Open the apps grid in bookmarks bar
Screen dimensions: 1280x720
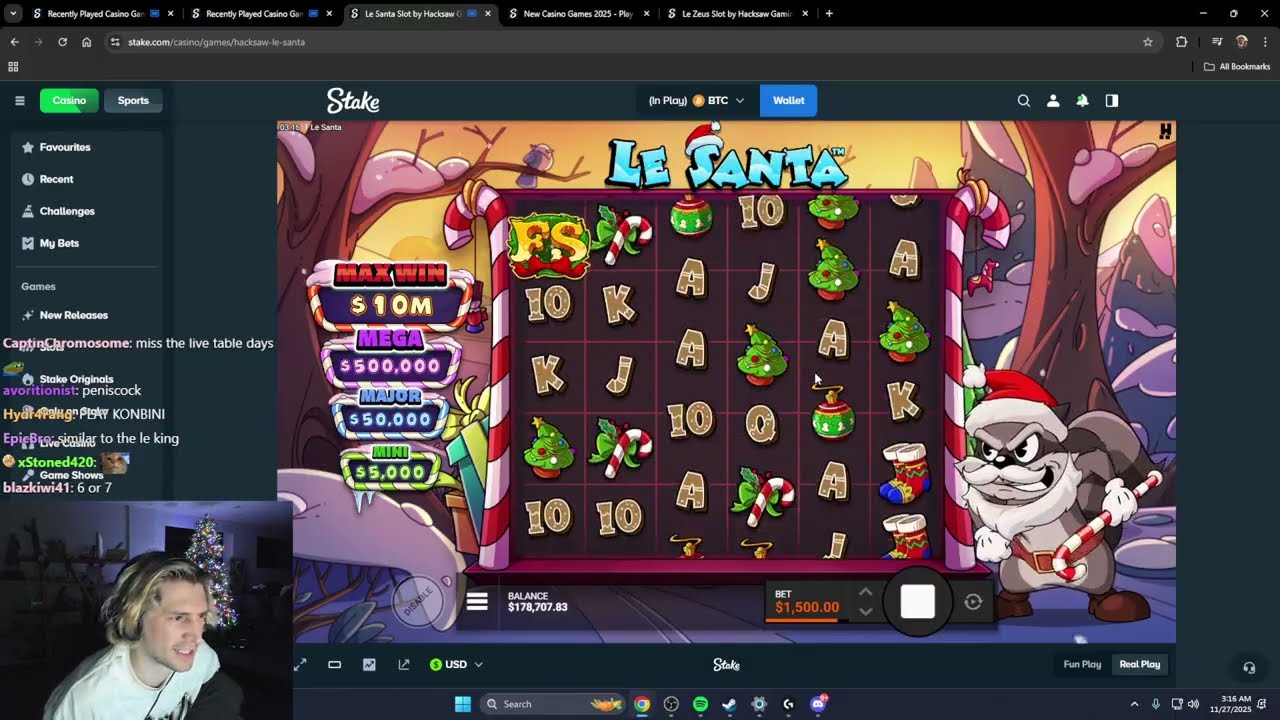coord(13,67)
